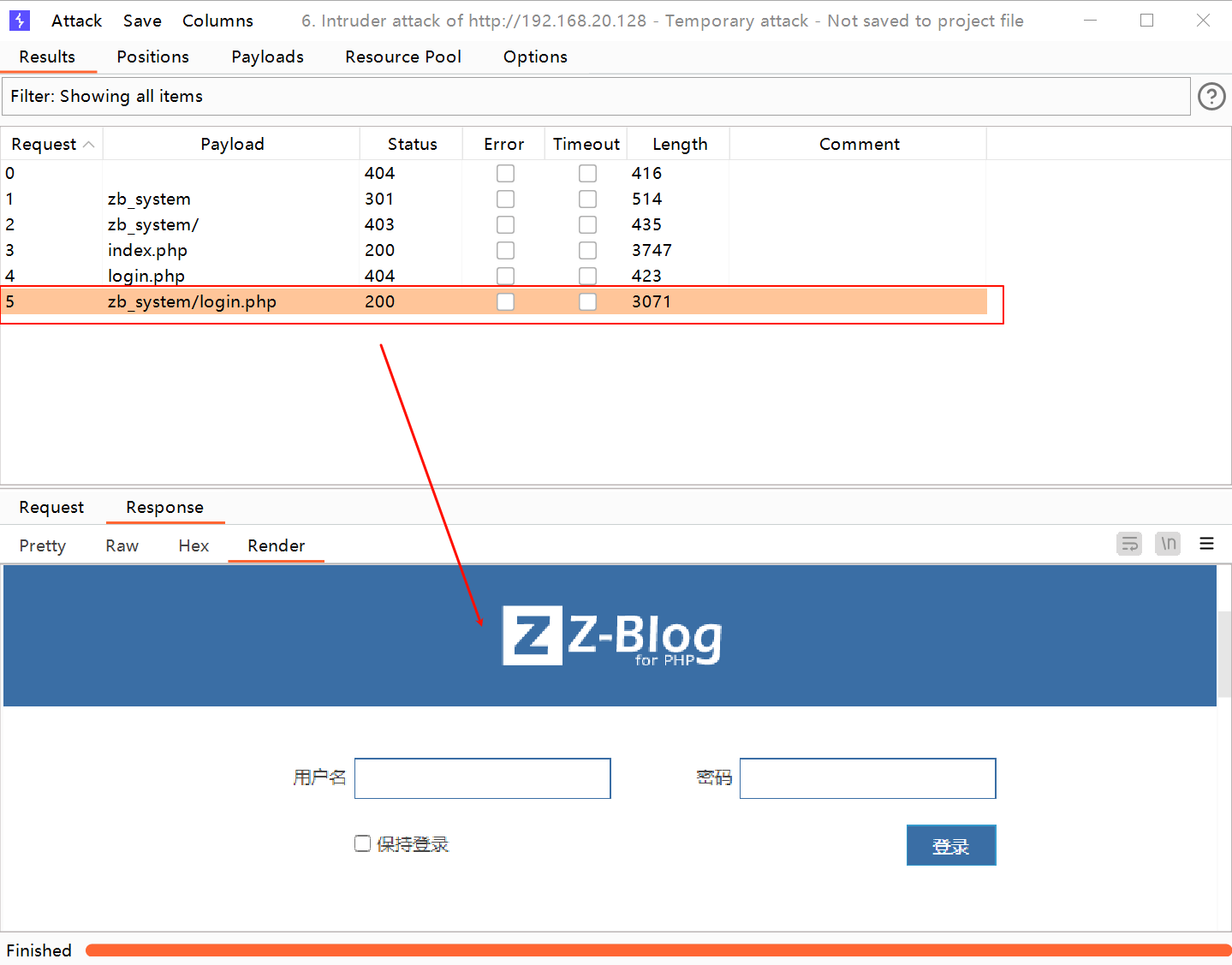Click the attack progress bar
This screenshot has width=1232, height=965.
(x=658, y=950)
